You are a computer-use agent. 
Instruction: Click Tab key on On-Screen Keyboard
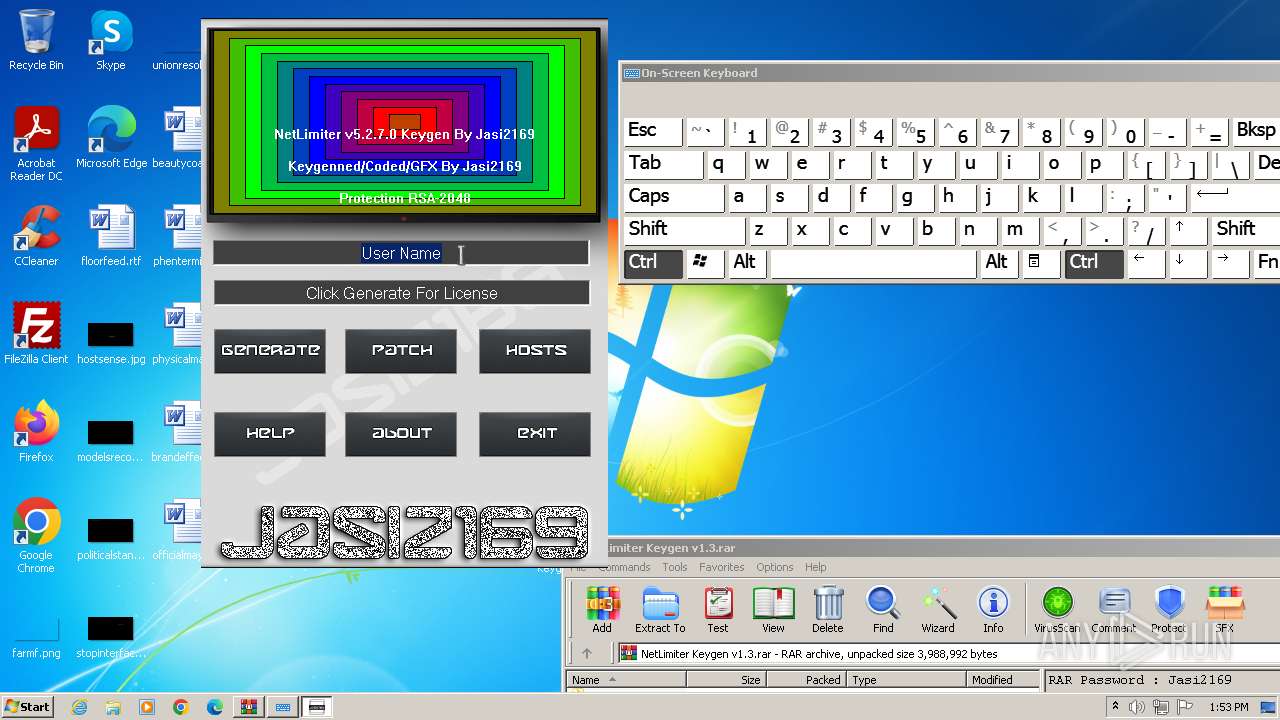[x=664, y=164]
